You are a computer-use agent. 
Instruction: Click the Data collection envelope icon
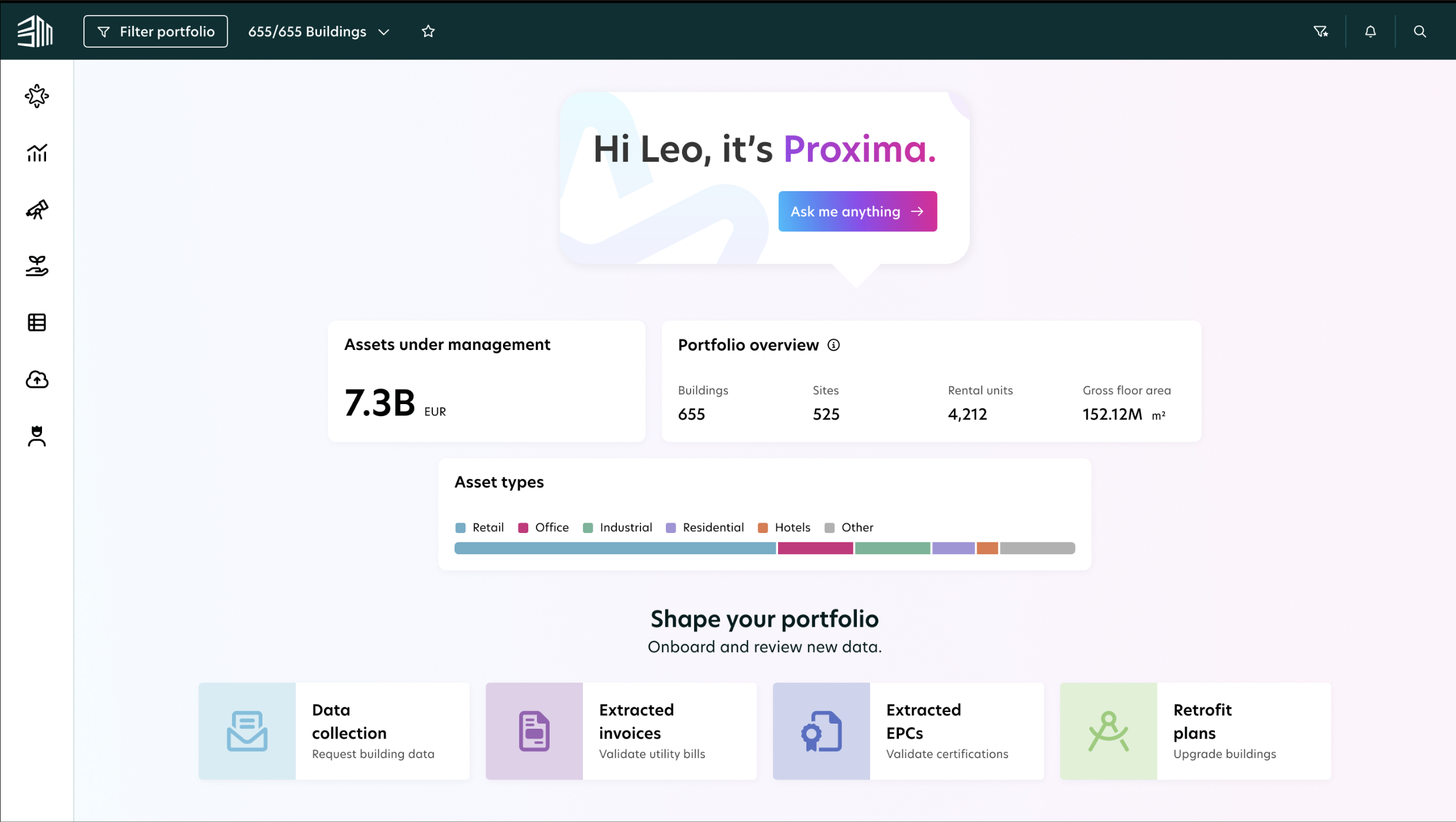pyautogui.click(x=247, y=731)
